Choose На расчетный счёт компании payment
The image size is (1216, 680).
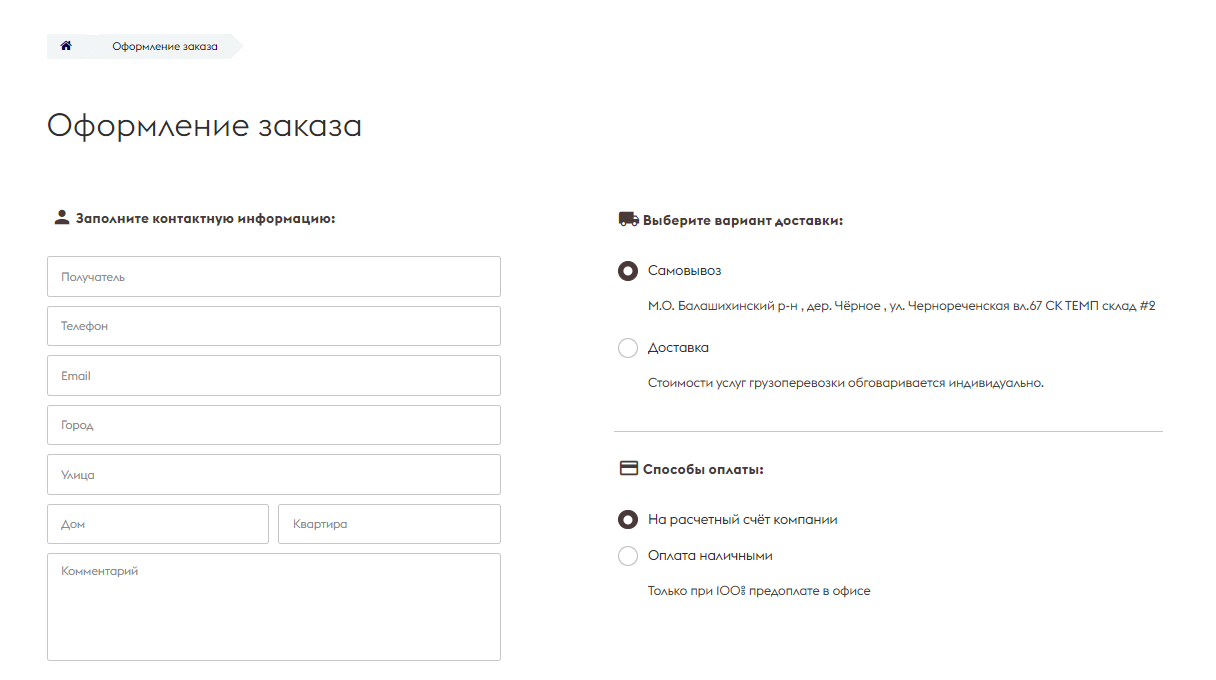point(628,520)
